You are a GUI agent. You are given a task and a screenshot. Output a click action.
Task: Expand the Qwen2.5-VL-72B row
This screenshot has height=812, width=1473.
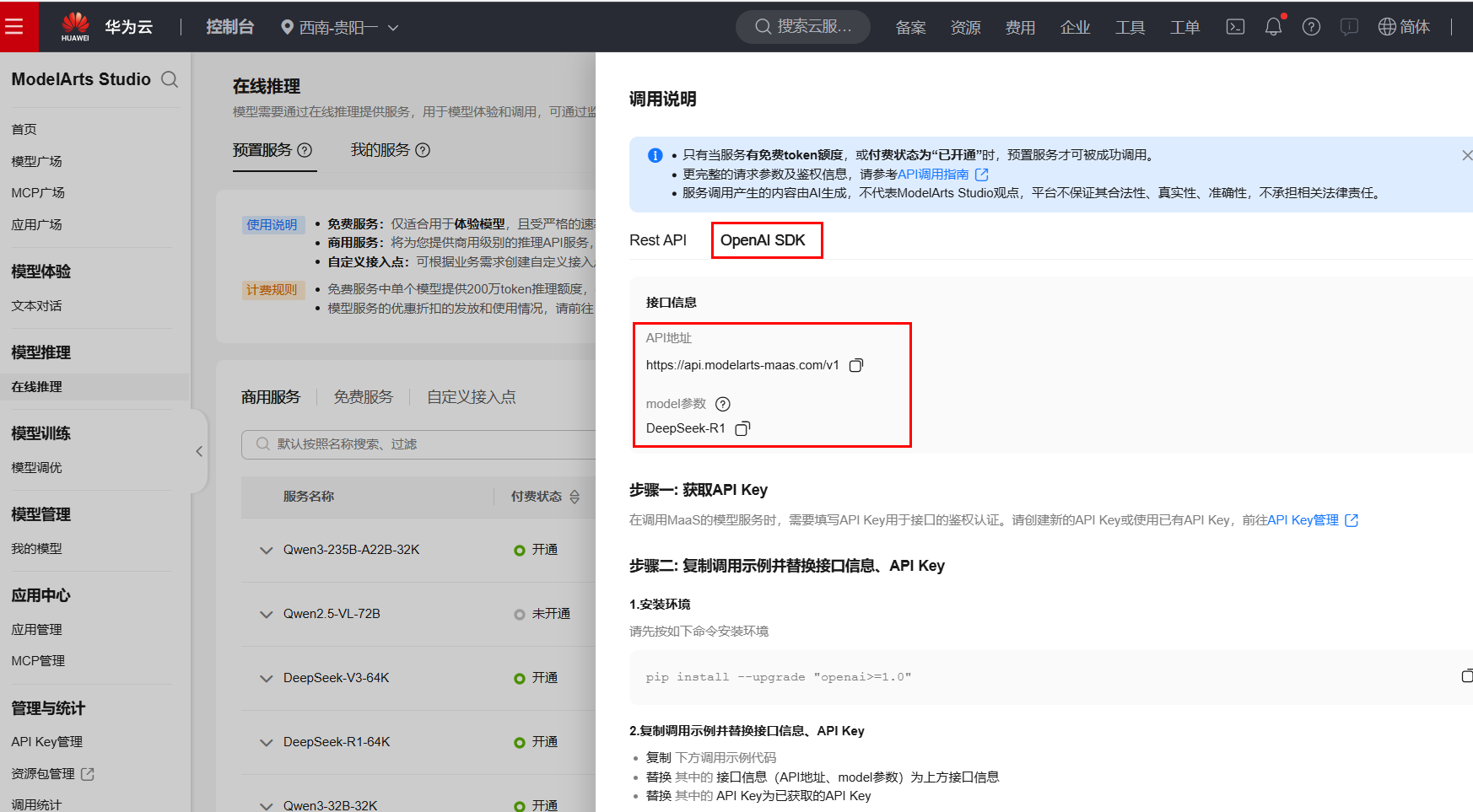point(267,614)
